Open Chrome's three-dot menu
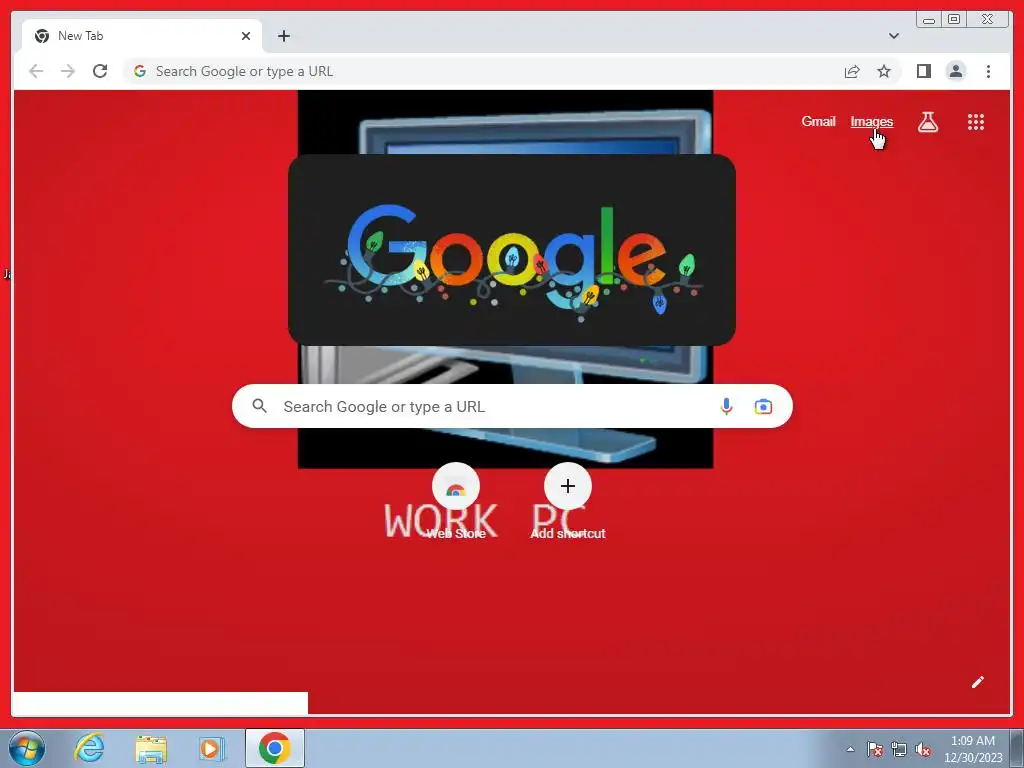 pyautogui.click(x=988, y=71)
